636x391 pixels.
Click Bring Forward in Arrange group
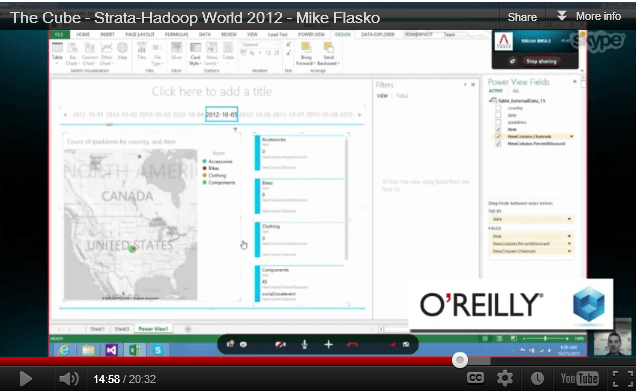[x=305, y=54]
